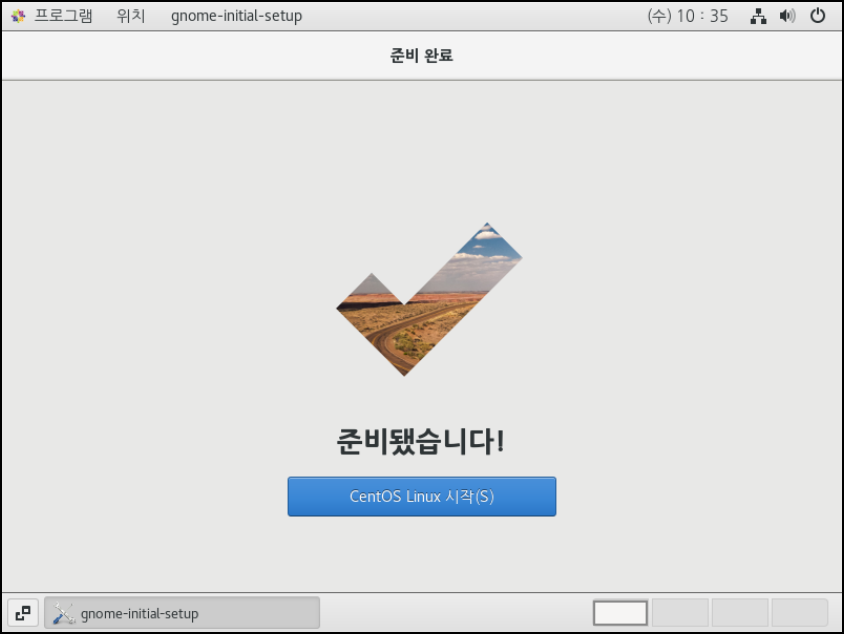Open the 프로그램 applications menu
The width and height of the screenshot is (844, 634).
[64, 16]
